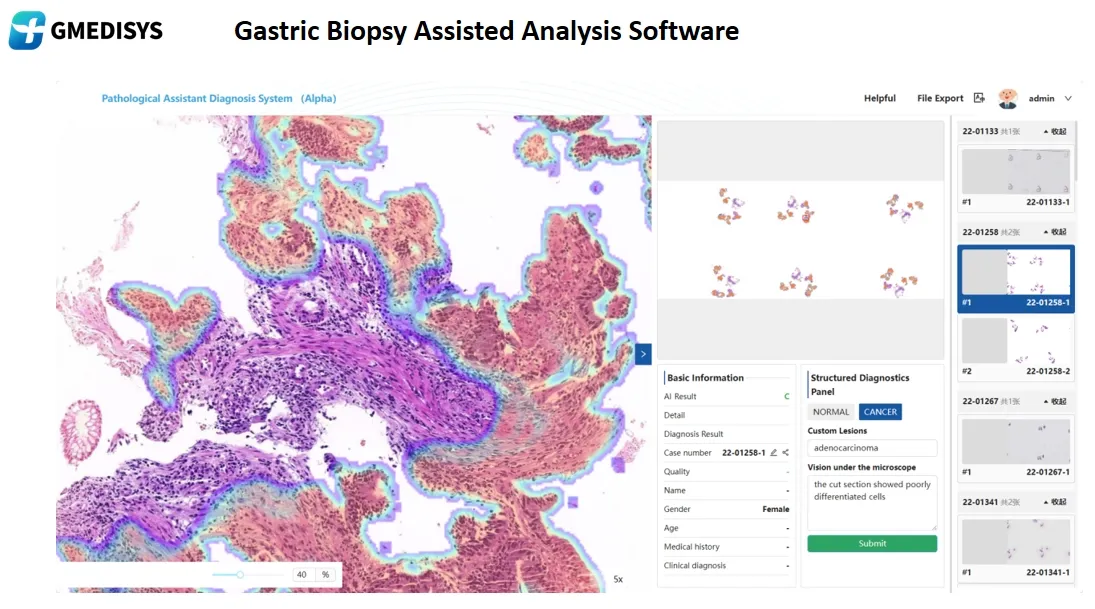Collapse the side panel with blue arrow
The width and height of the screenshot is (1095, 609).
[x=643, y=353]
